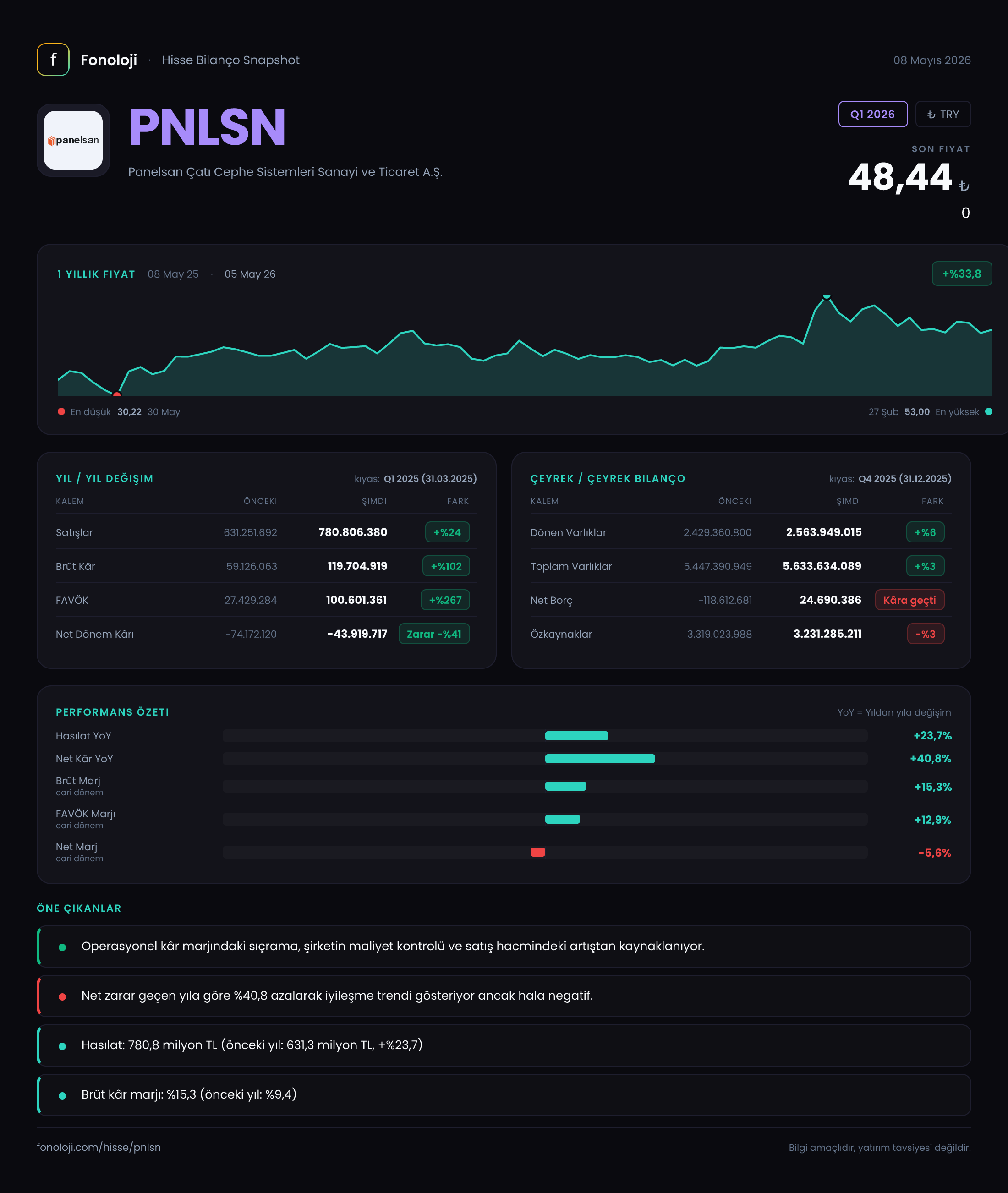Screen dimensions: 1008x1193
Task: Click the Net Borç value 24.690.386
Action: (x=830, y=600)
